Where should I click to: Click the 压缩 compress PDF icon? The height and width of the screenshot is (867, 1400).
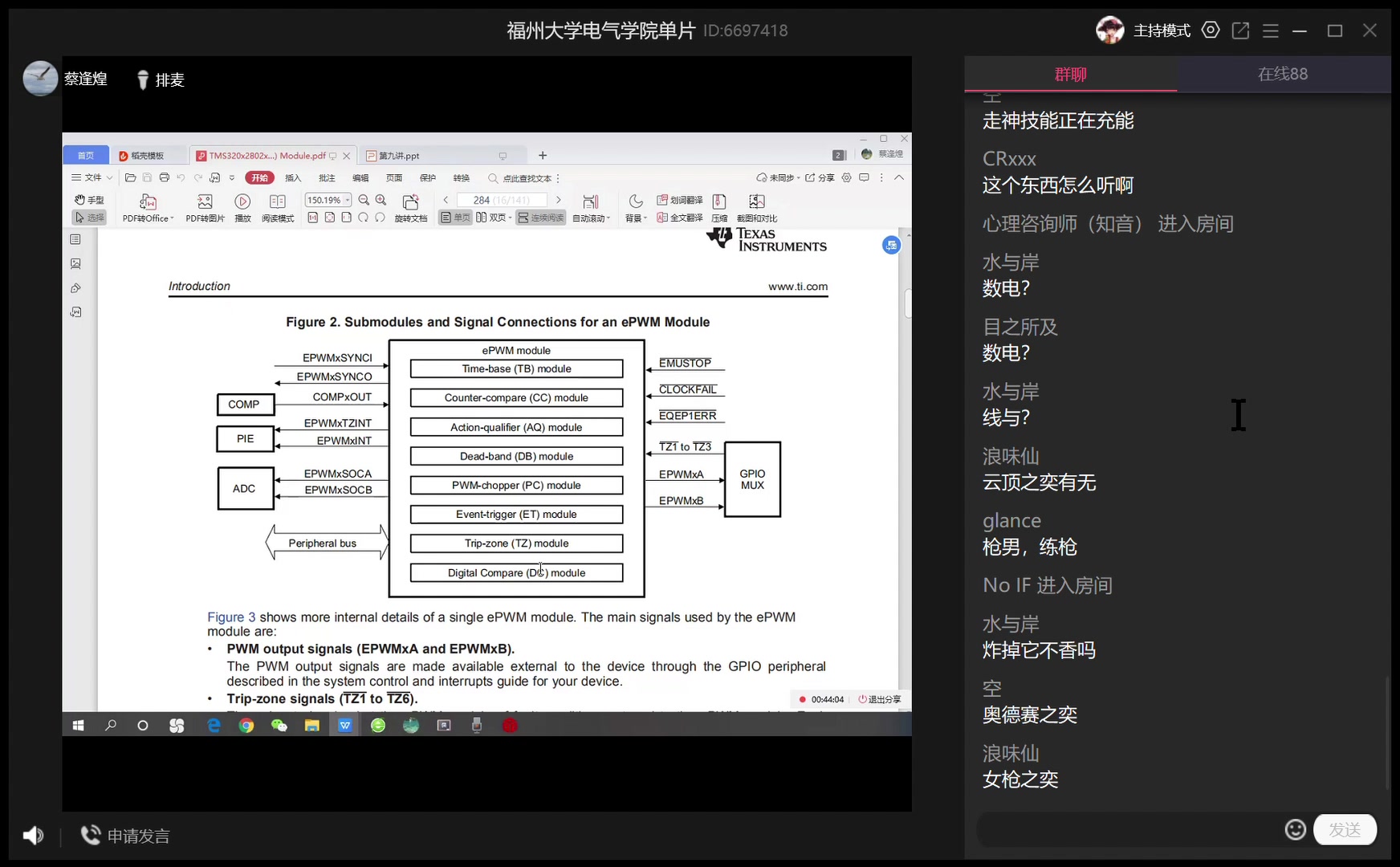coord(718,207)
